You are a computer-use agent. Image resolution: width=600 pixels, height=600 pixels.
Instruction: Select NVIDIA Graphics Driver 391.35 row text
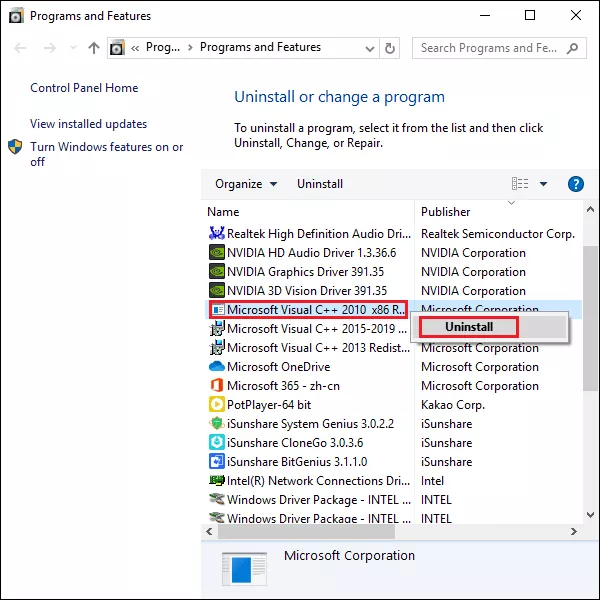(305, 271)
